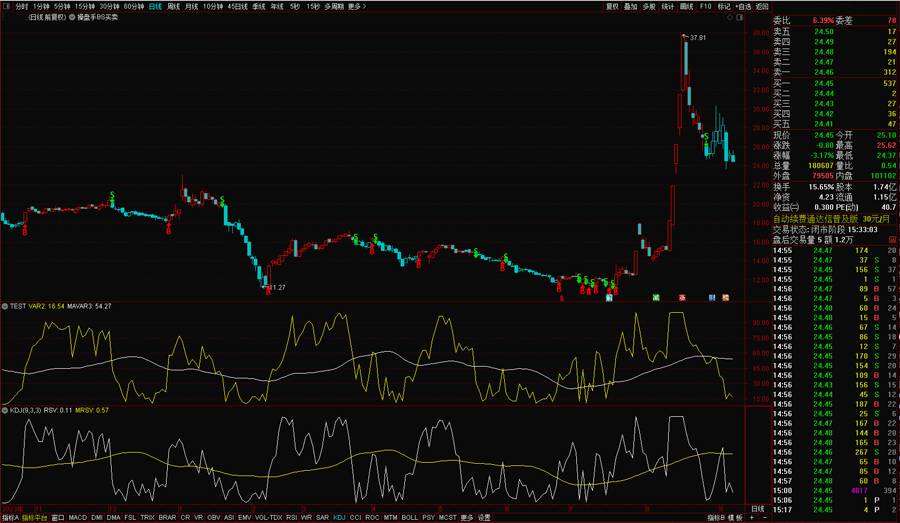Toggle the left sidebar panel icon
Screen dimensions: 900x523
[x=7, y=6]
